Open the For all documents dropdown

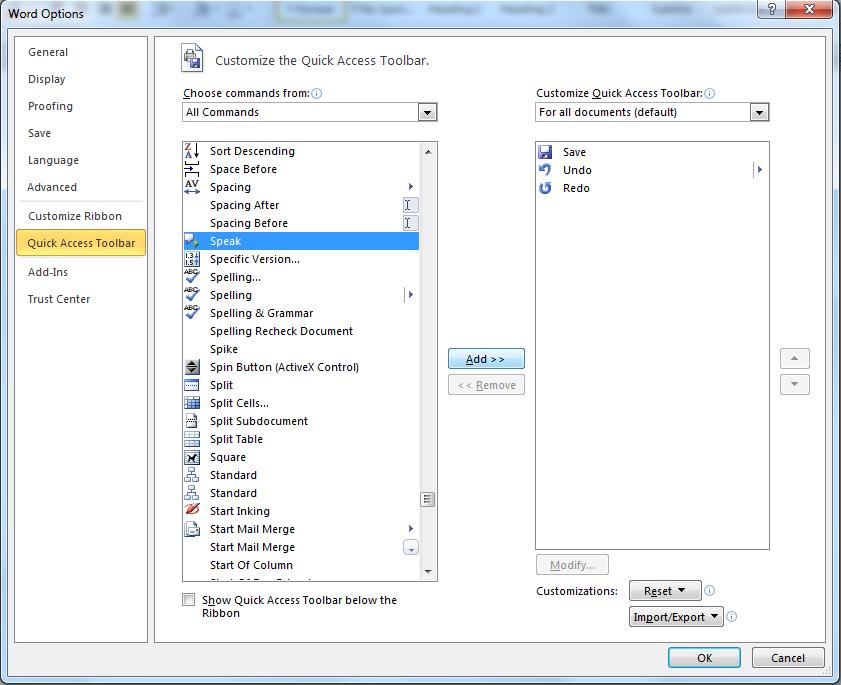click(x=759, y=112)
